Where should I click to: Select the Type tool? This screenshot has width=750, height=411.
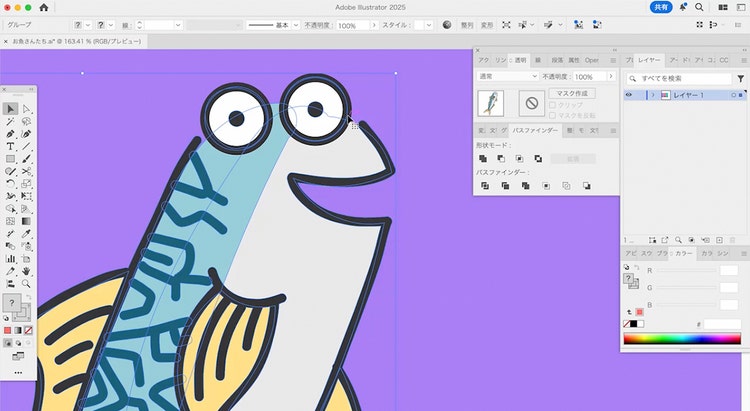[x=10, y=146]
